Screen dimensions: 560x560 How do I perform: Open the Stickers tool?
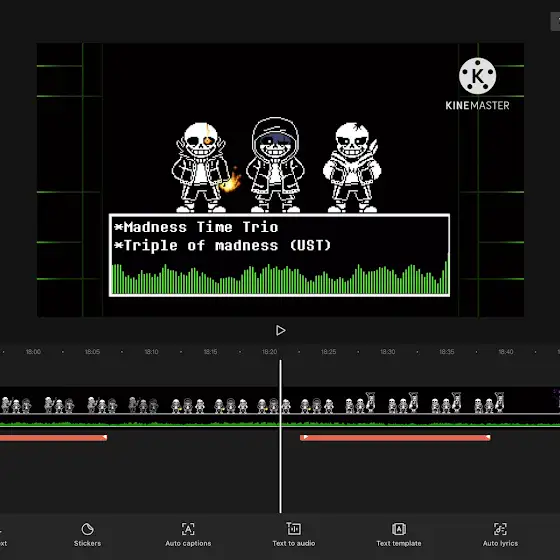(87, 534)
